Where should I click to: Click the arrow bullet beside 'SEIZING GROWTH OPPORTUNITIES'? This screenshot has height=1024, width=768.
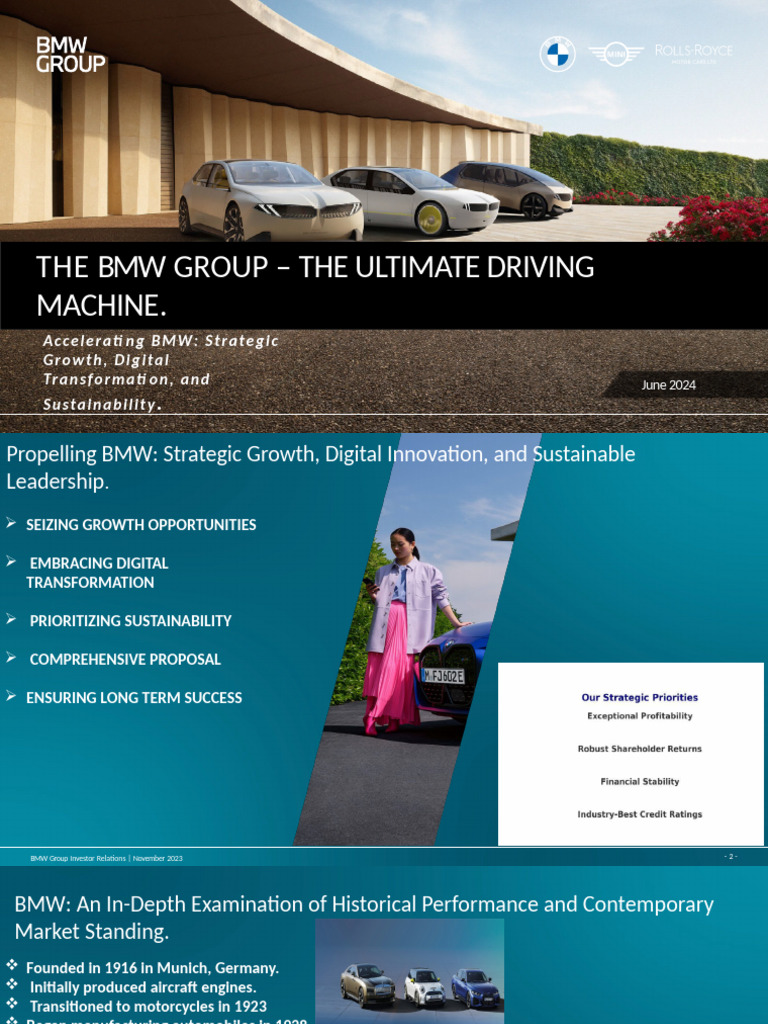[11, 522]
